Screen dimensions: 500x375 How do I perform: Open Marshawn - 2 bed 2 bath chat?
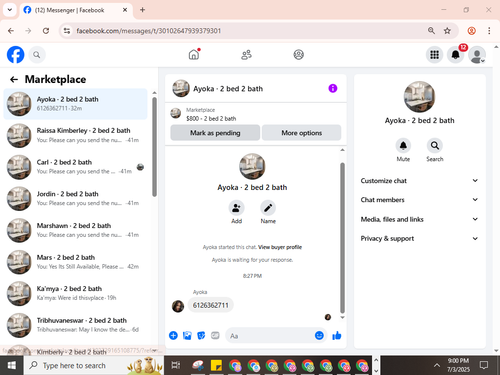point(75,230)
